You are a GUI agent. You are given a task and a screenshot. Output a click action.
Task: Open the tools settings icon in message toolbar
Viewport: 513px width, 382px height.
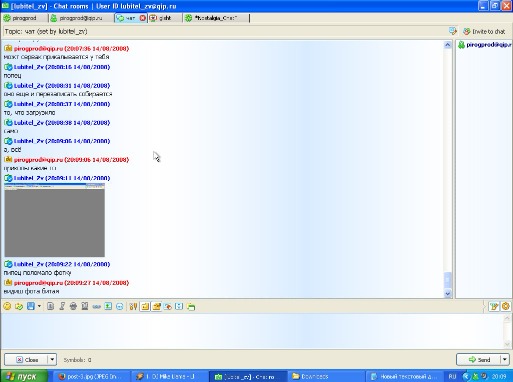click(x=133, y=306)
